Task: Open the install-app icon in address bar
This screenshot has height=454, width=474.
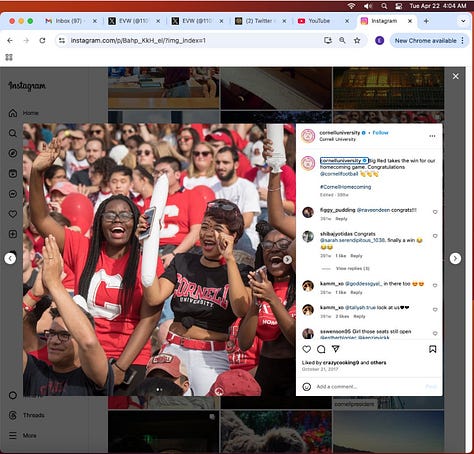Action: pyautogui.click(x=328, y=40)
